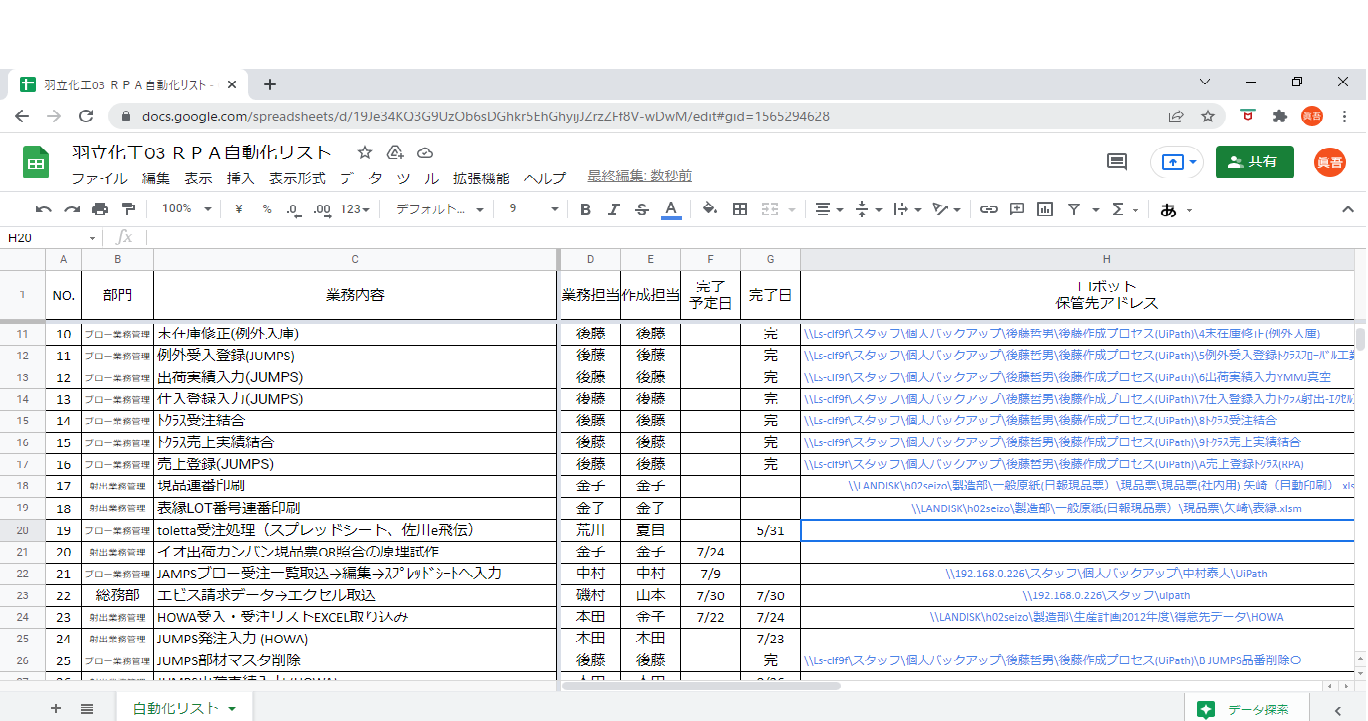This screenshot has height=721, width=1368.
Task: Open the 表示形式 menu
Action: coord(297,179)
